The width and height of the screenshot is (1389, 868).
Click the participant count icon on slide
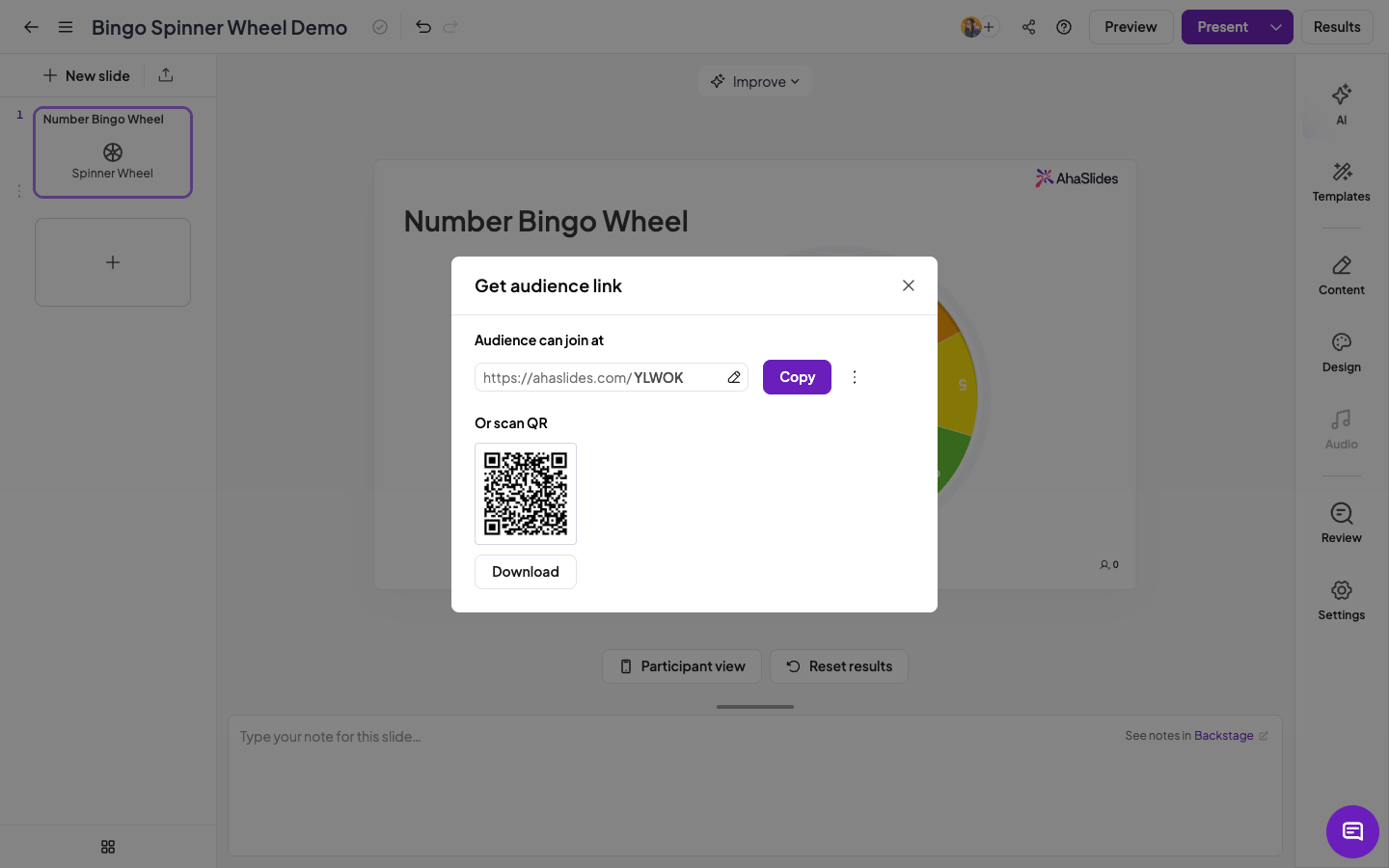click(1109, 565)
